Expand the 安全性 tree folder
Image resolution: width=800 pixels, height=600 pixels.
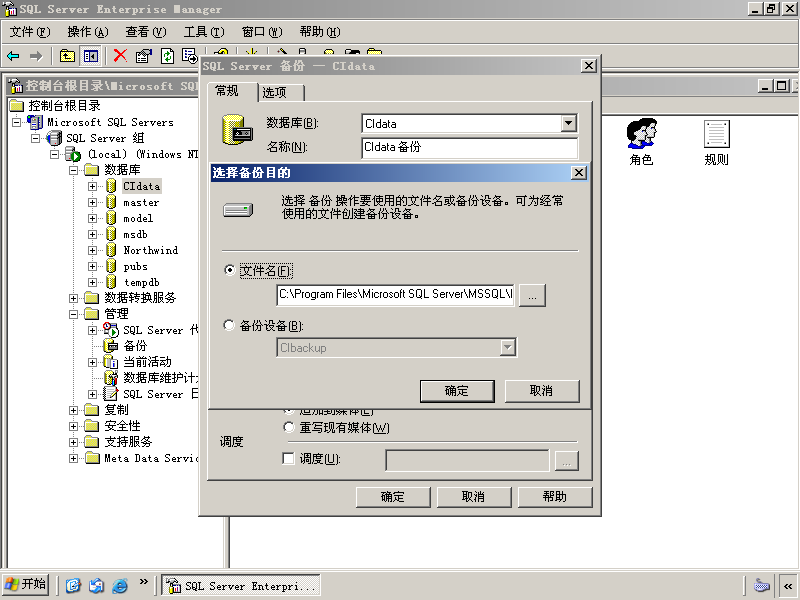click(73, 426)
